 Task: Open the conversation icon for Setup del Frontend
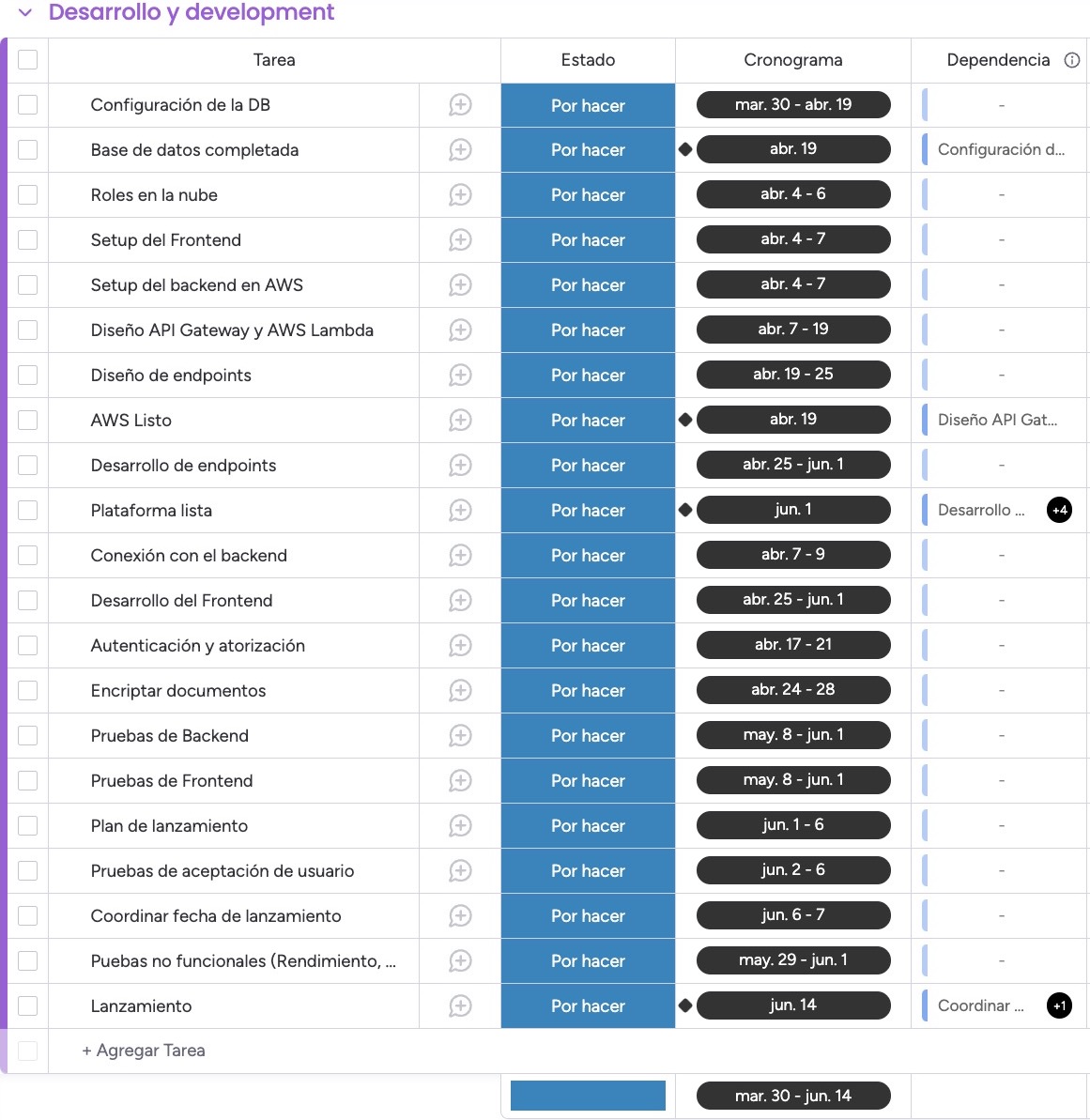(459, 239)
